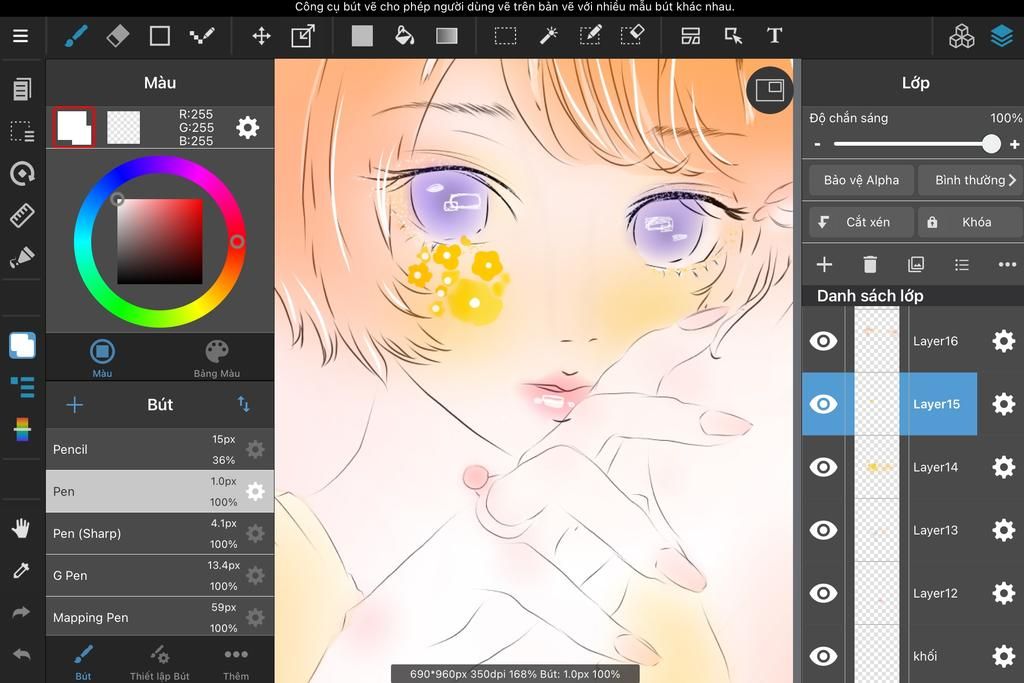Delete layer with trash icon
The height and width of the screenshot is (683, 1024).
coord(870,264)
